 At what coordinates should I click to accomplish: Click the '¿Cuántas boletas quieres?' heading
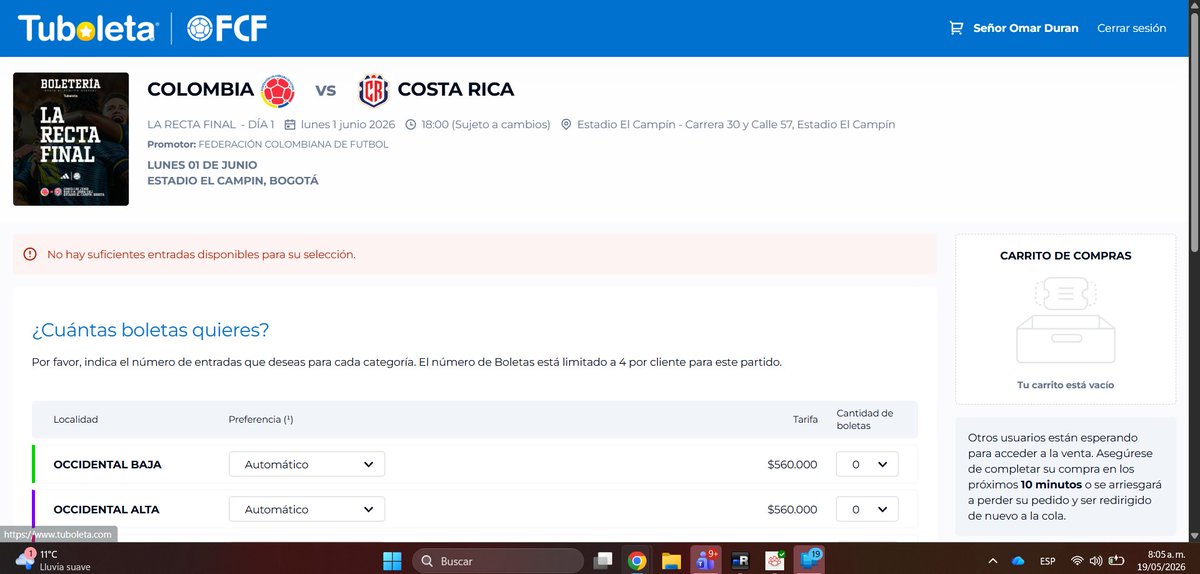(x=150, y=330)
